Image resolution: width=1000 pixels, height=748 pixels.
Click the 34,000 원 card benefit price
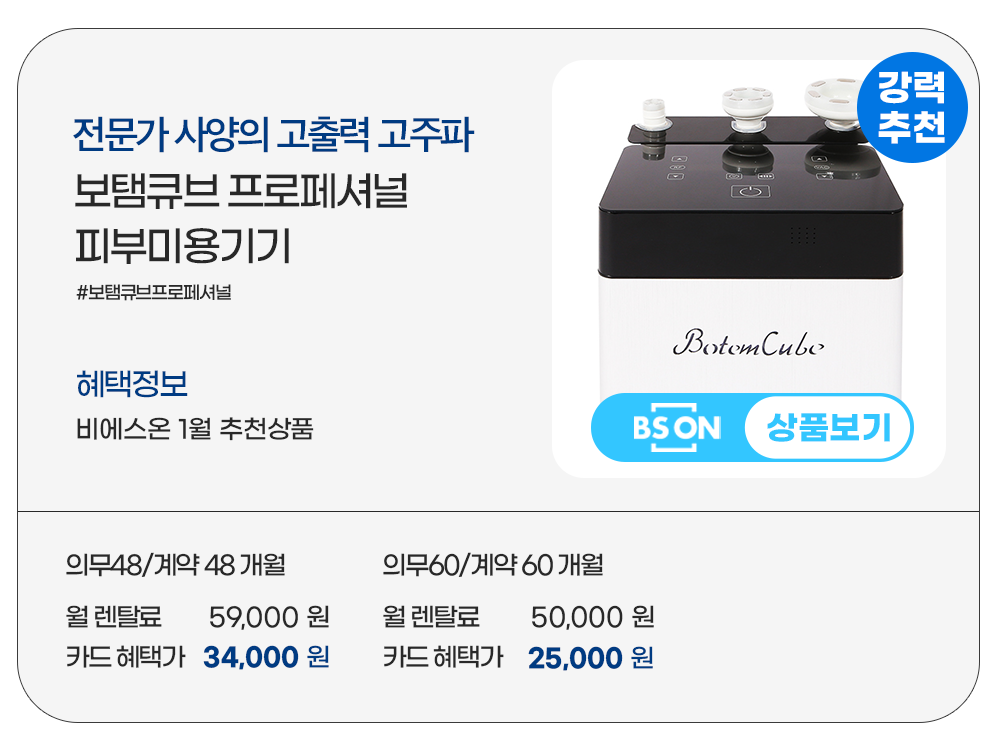(x=266, y=657)
